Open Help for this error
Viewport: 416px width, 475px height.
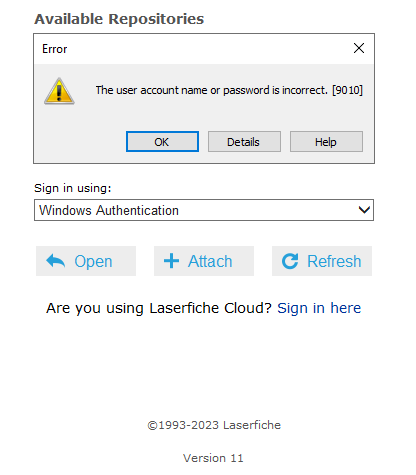tap(326, 142)
